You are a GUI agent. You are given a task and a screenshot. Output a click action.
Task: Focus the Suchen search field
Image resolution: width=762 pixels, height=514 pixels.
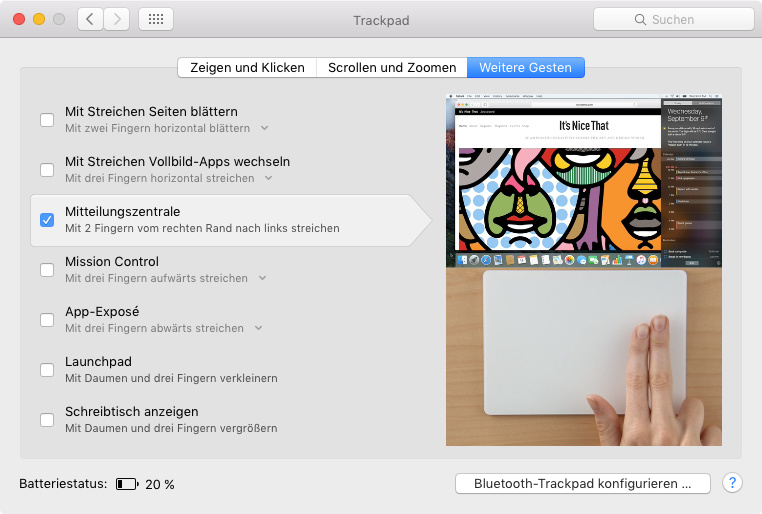[674, 19]
